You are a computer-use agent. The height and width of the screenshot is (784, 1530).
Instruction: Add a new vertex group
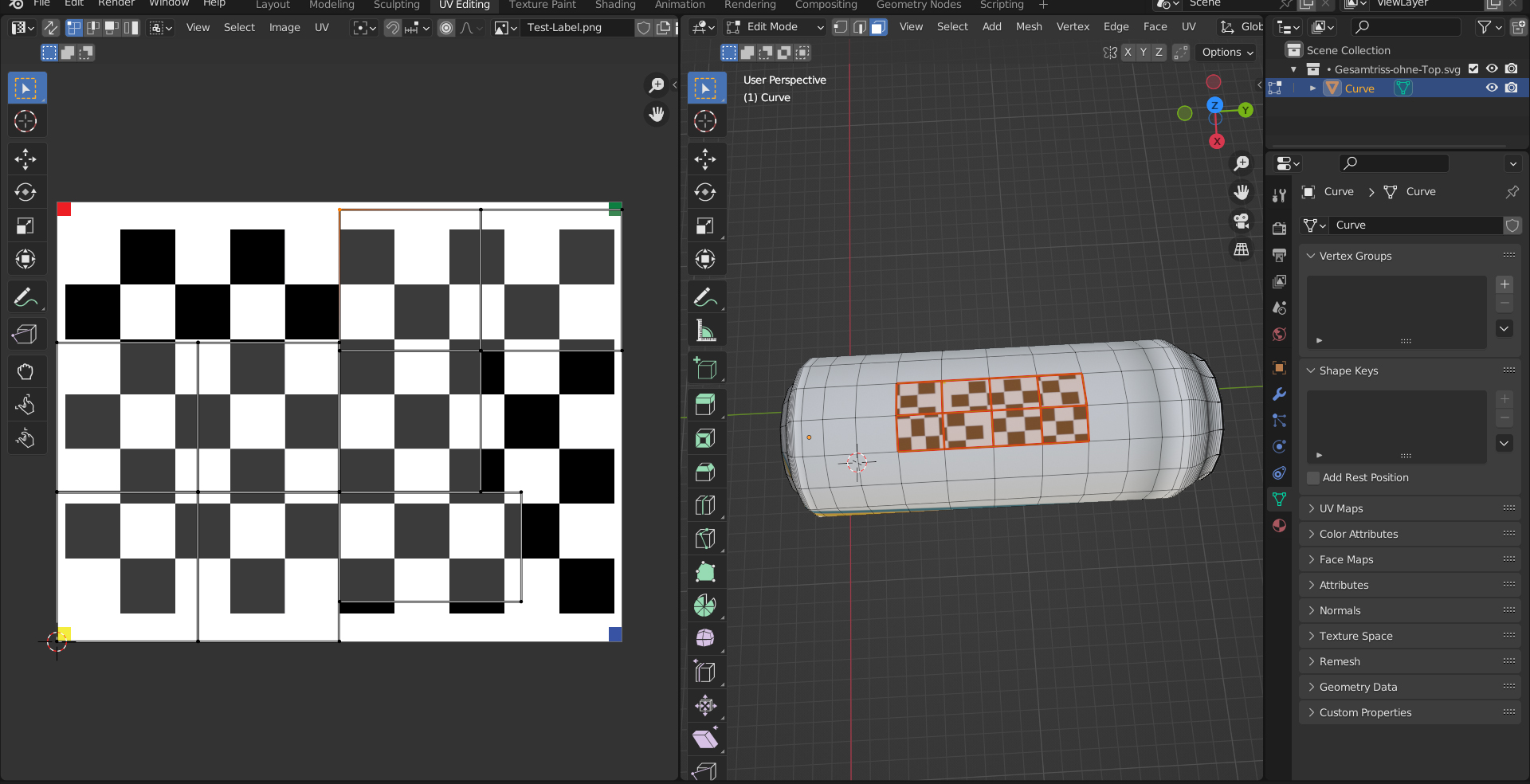tap(1504, 284)
